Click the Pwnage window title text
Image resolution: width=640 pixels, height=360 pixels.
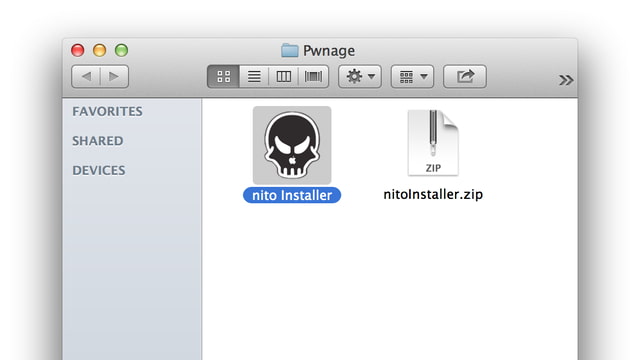point(329,51)
